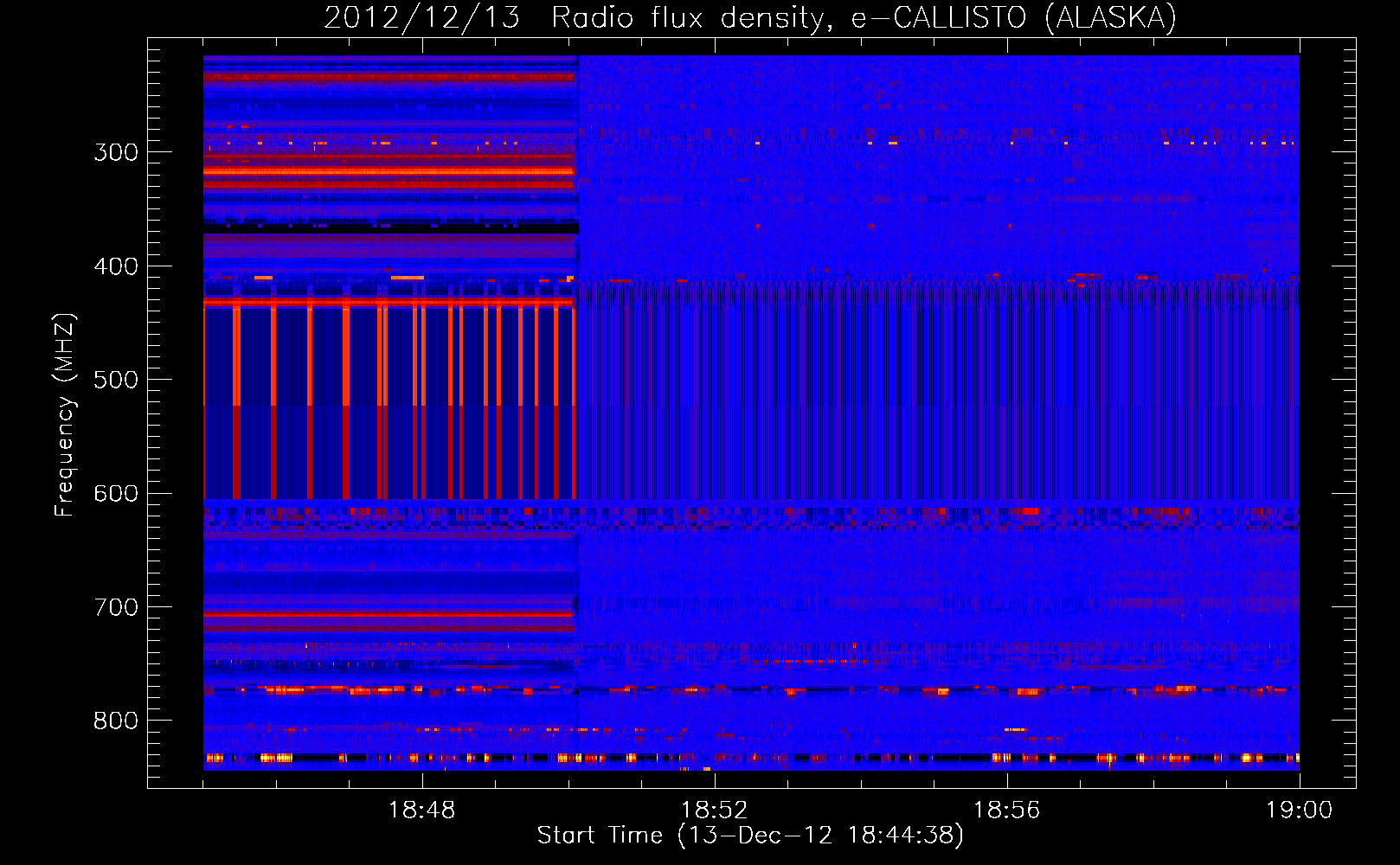1400x865 pixels.
Task: Click the 18:56 time tick label
Action: point(1007,811)
